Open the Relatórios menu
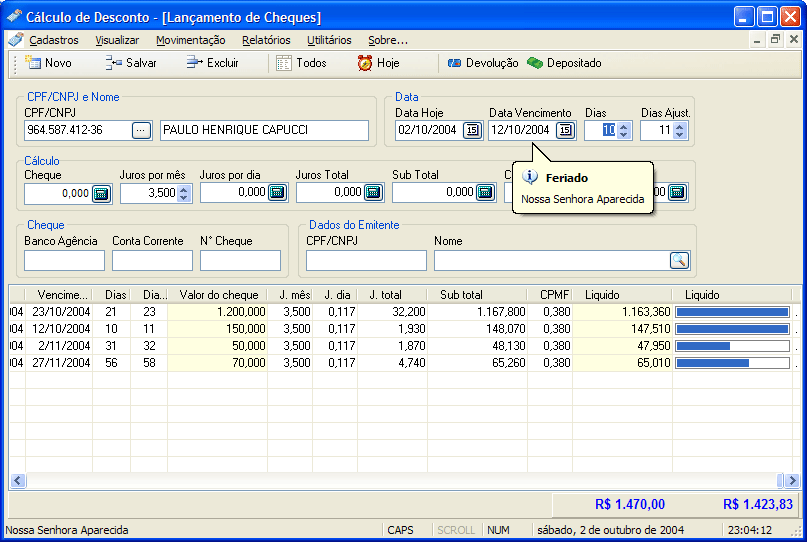The image size is (807, 542). (x=266, y=40)
